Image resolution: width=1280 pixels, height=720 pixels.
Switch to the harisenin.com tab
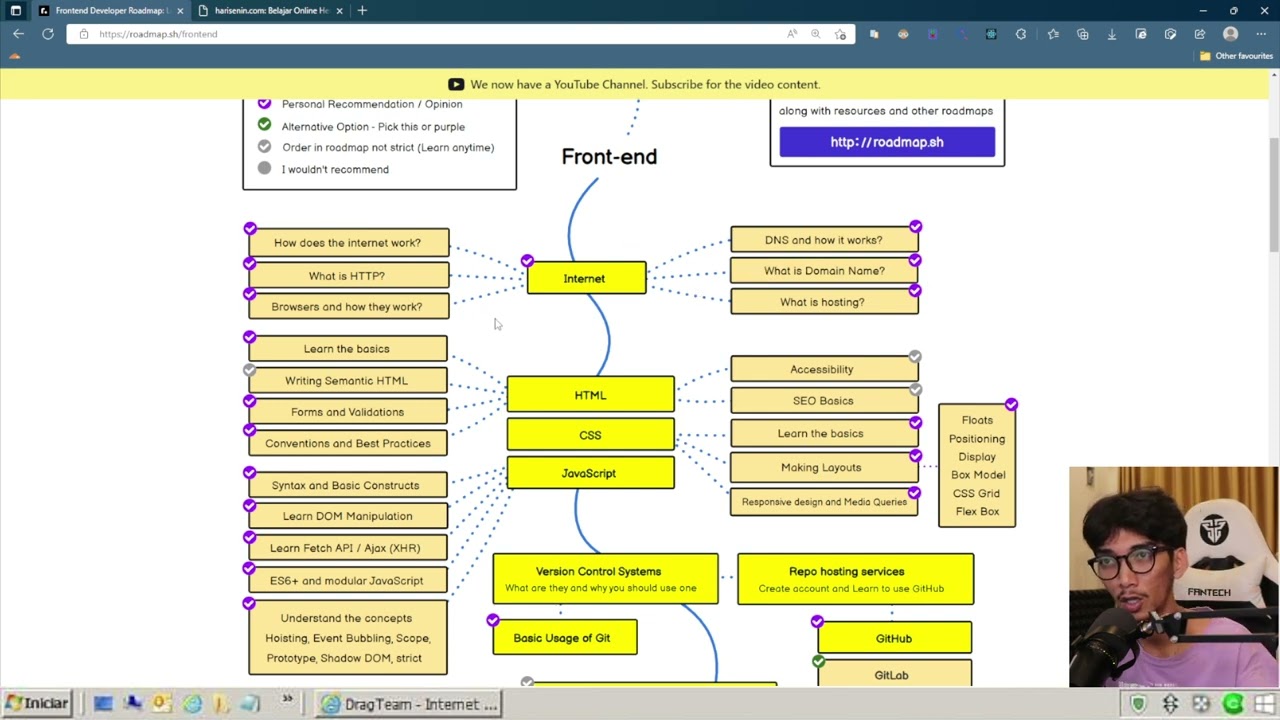coord(270,11)
